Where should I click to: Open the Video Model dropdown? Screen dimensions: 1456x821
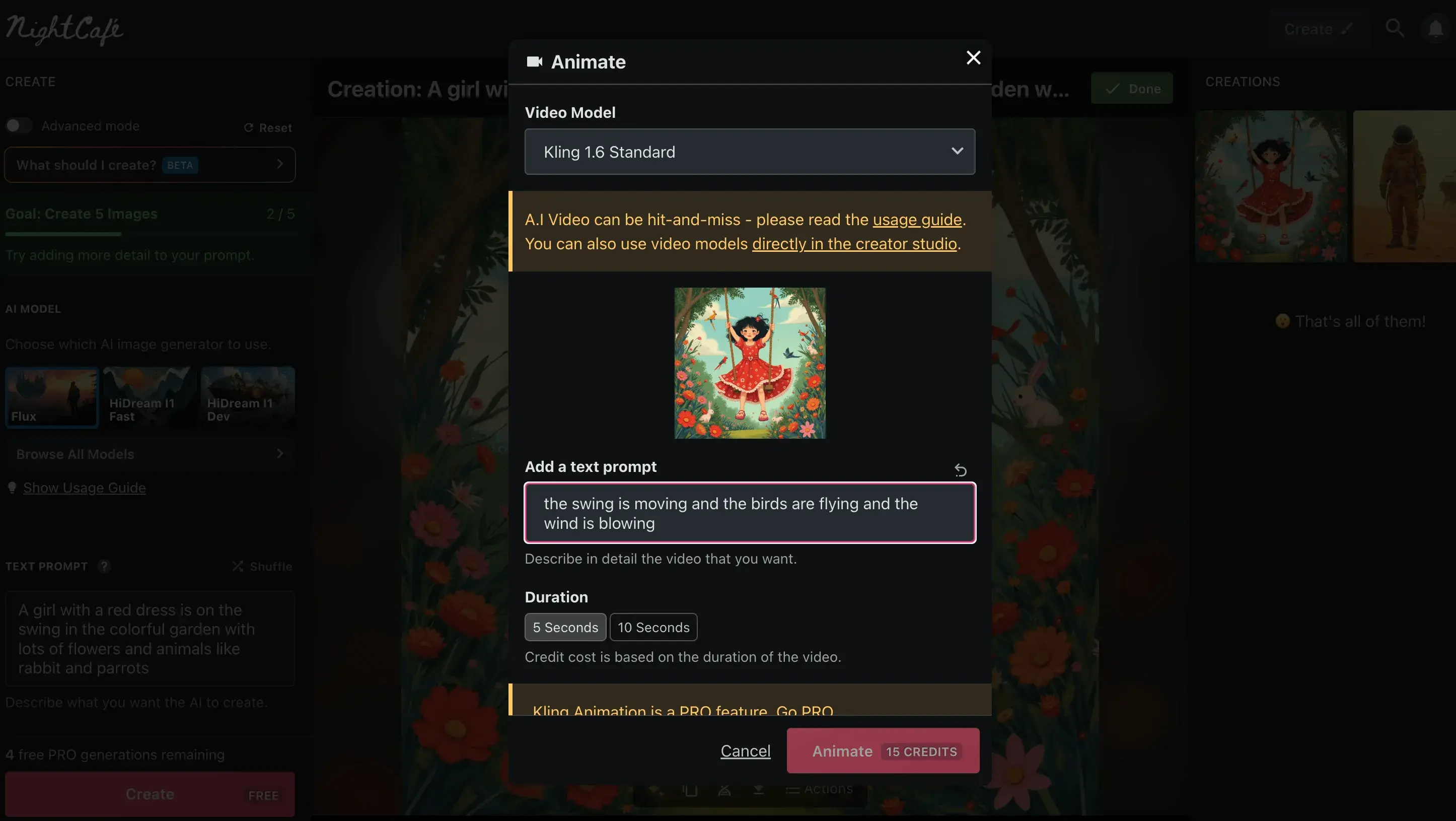[x=750, y=152]
